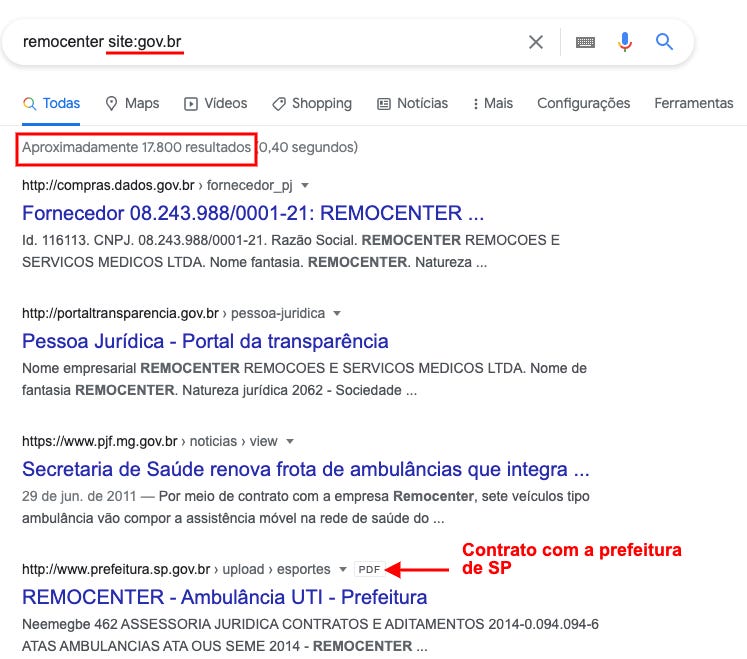
Task: Expand options arrow next to pjf.mg.gov.br result
Action: click(x=290, y=442)
